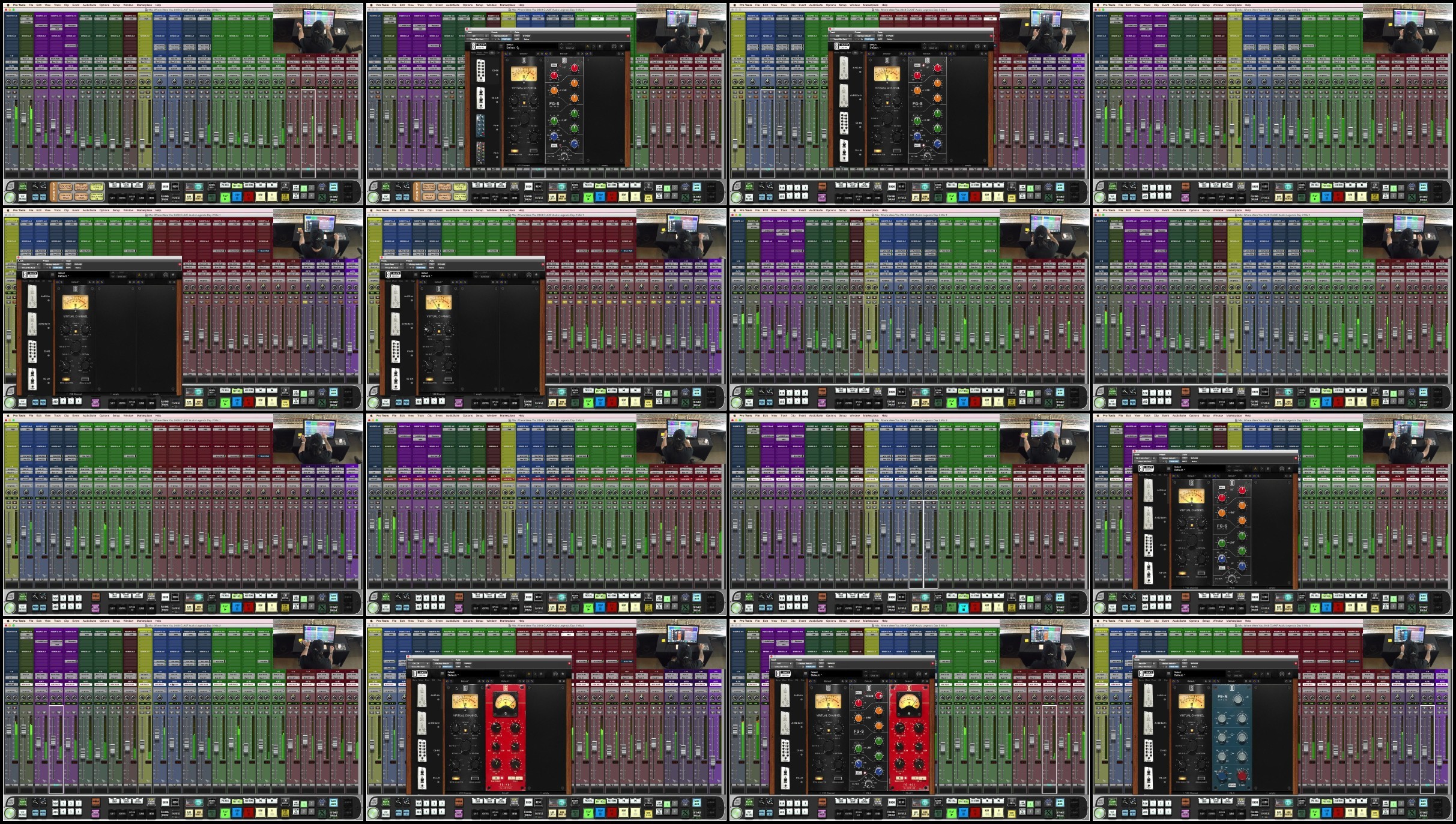Screen dimensions: 1456x824
Task: Open hamburger menu in the FG-N plugin window
Action: click(1168, 673)
